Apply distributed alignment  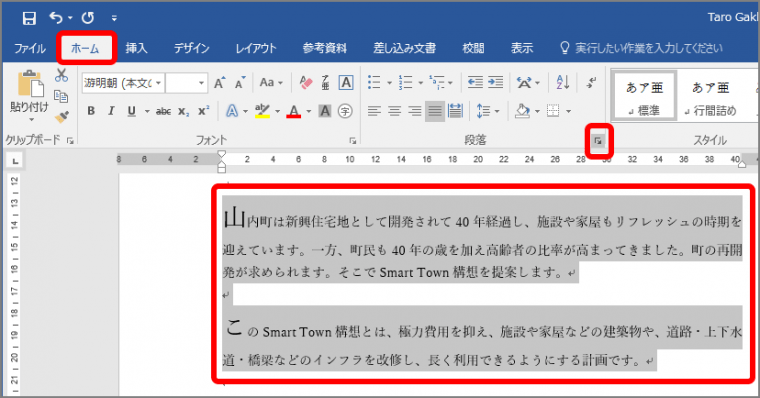click(x=455, y=111)
